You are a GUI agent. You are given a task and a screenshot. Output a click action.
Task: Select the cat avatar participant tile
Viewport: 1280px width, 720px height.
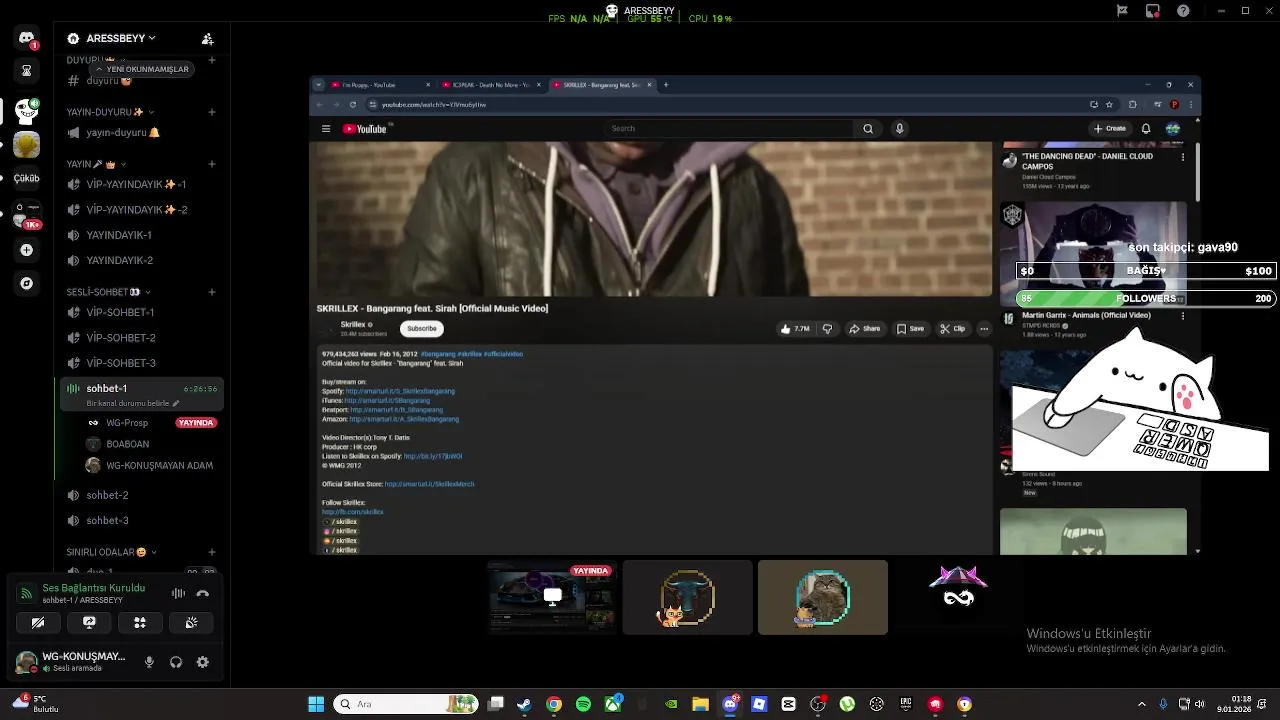click(x=822, y=597)
